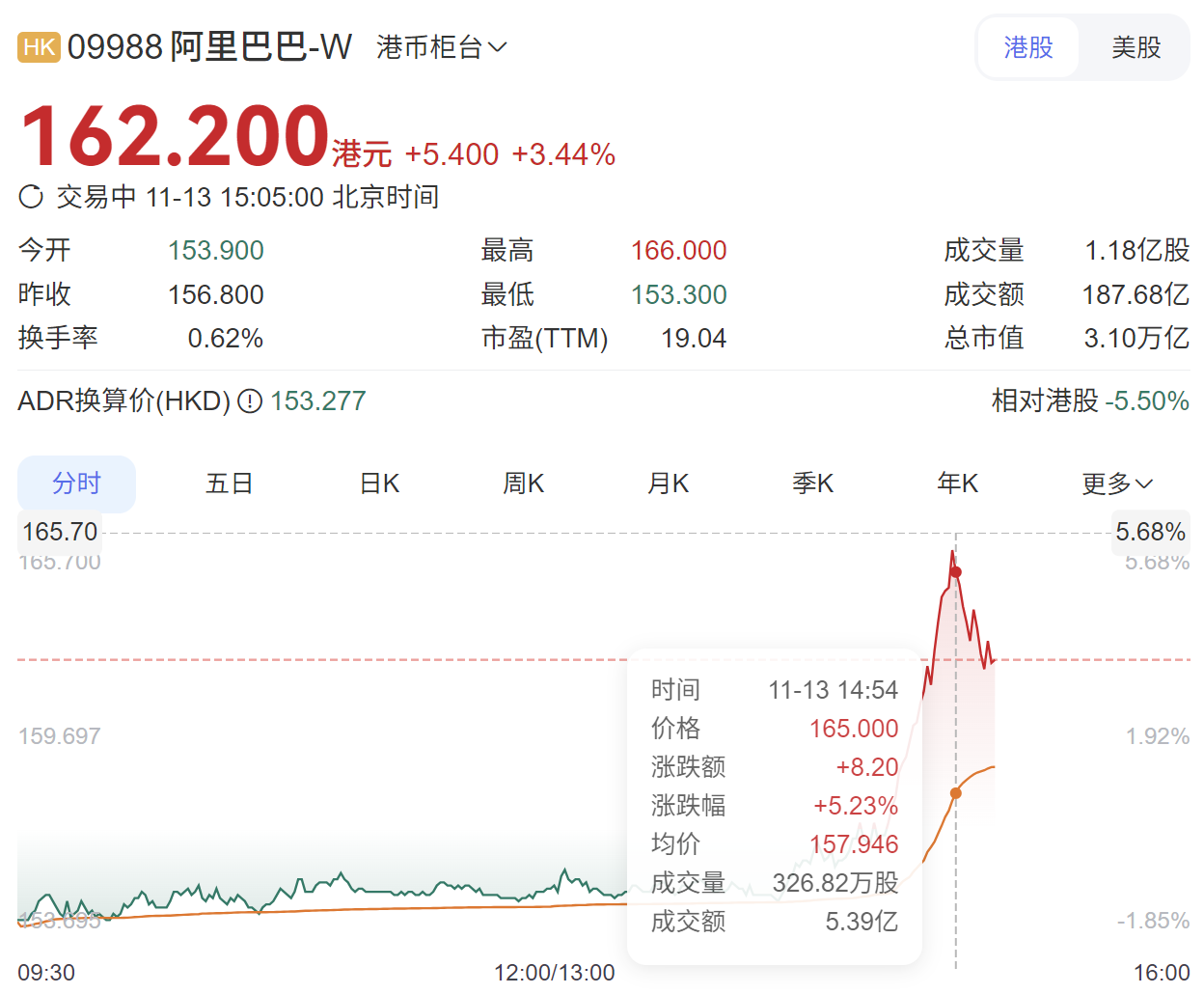
Task: Open the 月K chart tab
Action: pyautogui.click(x=669, y=483)
